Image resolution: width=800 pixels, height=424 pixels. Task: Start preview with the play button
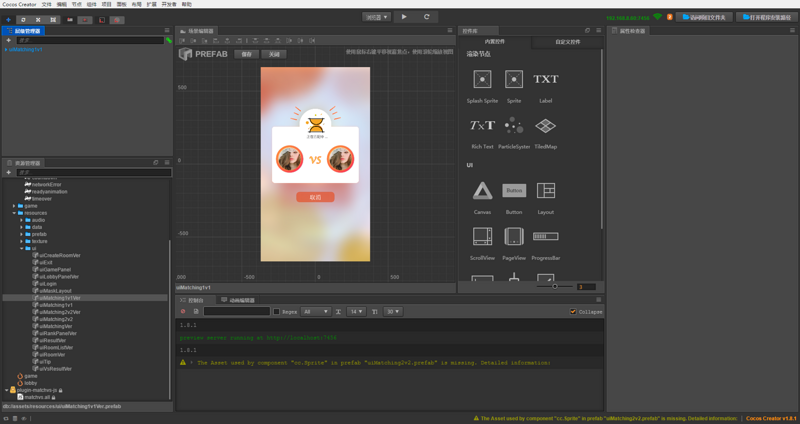(404, 17)
